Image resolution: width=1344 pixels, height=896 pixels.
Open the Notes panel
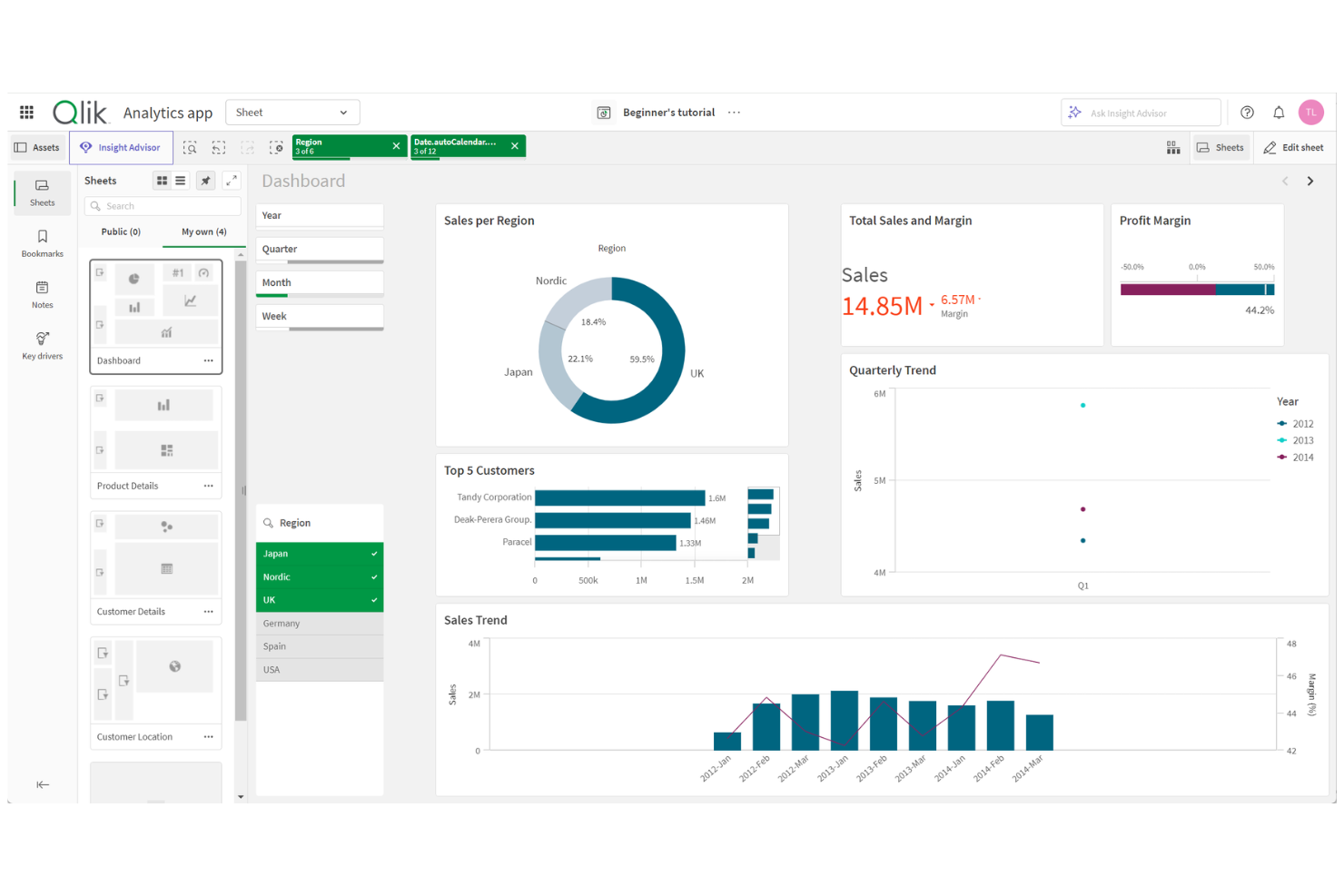point(42,293)
